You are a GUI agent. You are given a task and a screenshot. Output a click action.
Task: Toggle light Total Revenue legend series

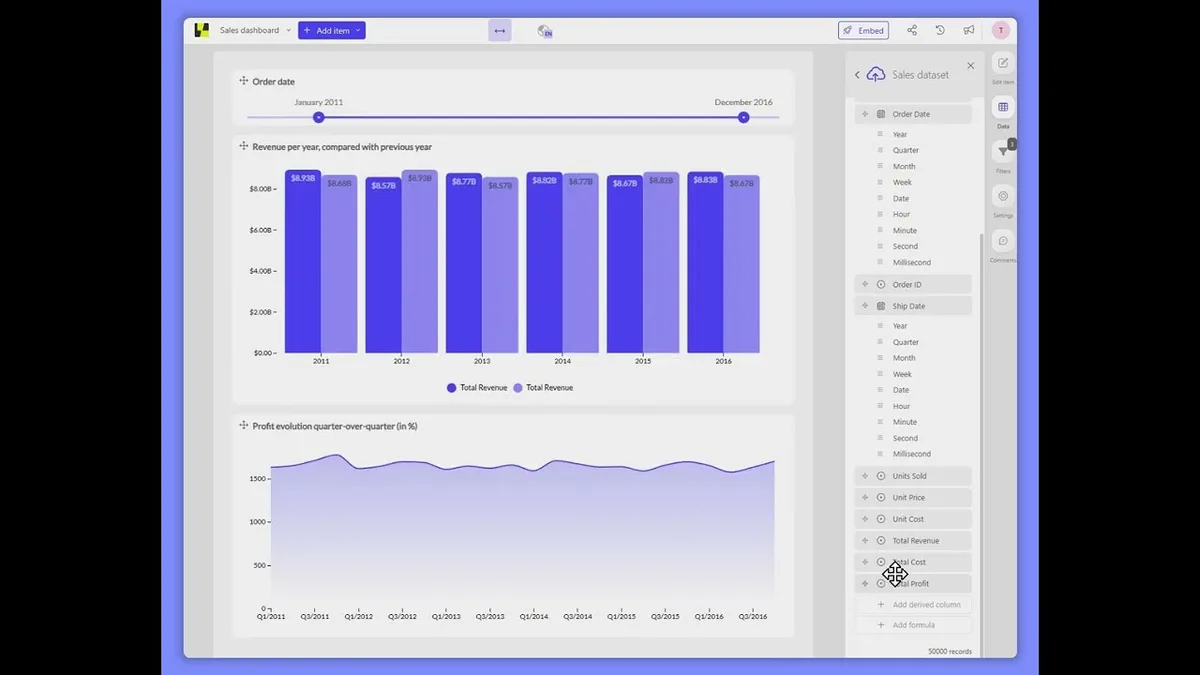click(x=543, y=388)
